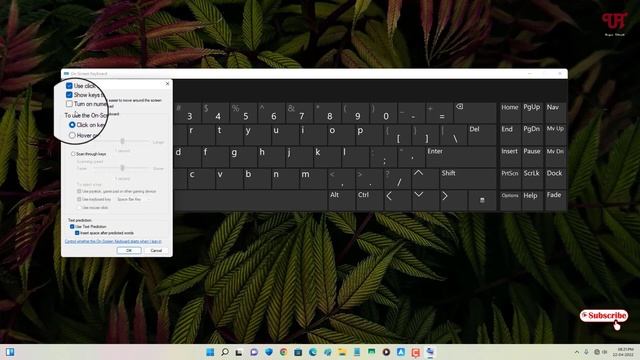Open the Windows Start menu
The image size is (640, 360).
click(x=210, y=352)
